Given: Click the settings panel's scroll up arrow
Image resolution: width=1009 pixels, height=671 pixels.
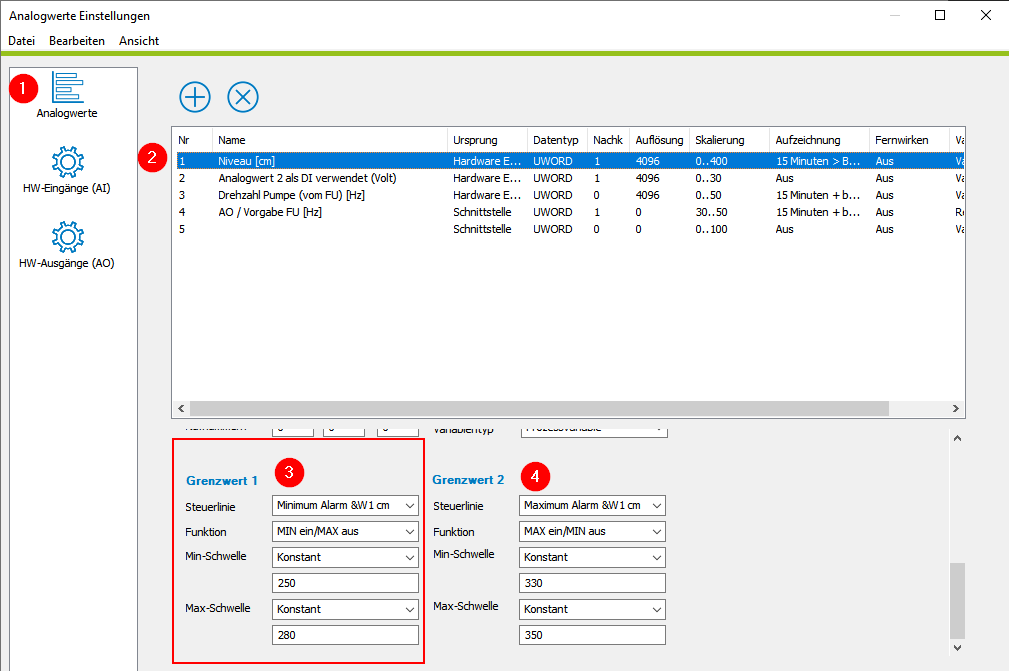Looking at the screenshot, I should 958,438.
